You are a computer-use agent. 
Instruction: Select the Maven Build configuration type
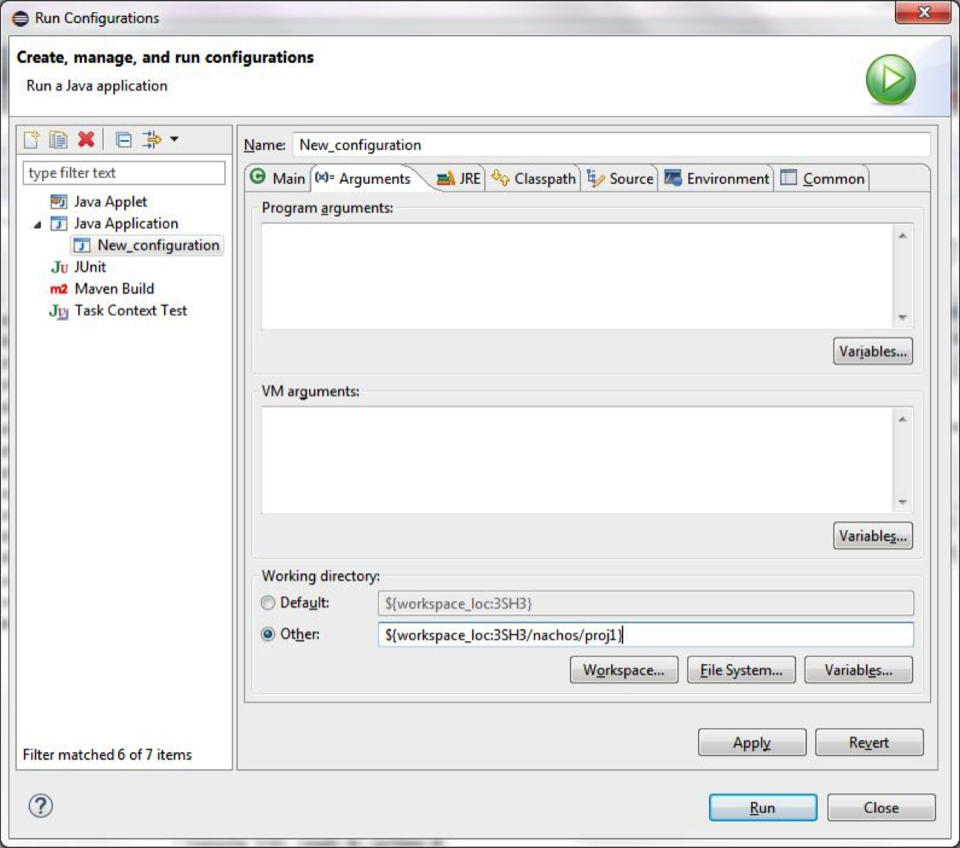(113, 289)
